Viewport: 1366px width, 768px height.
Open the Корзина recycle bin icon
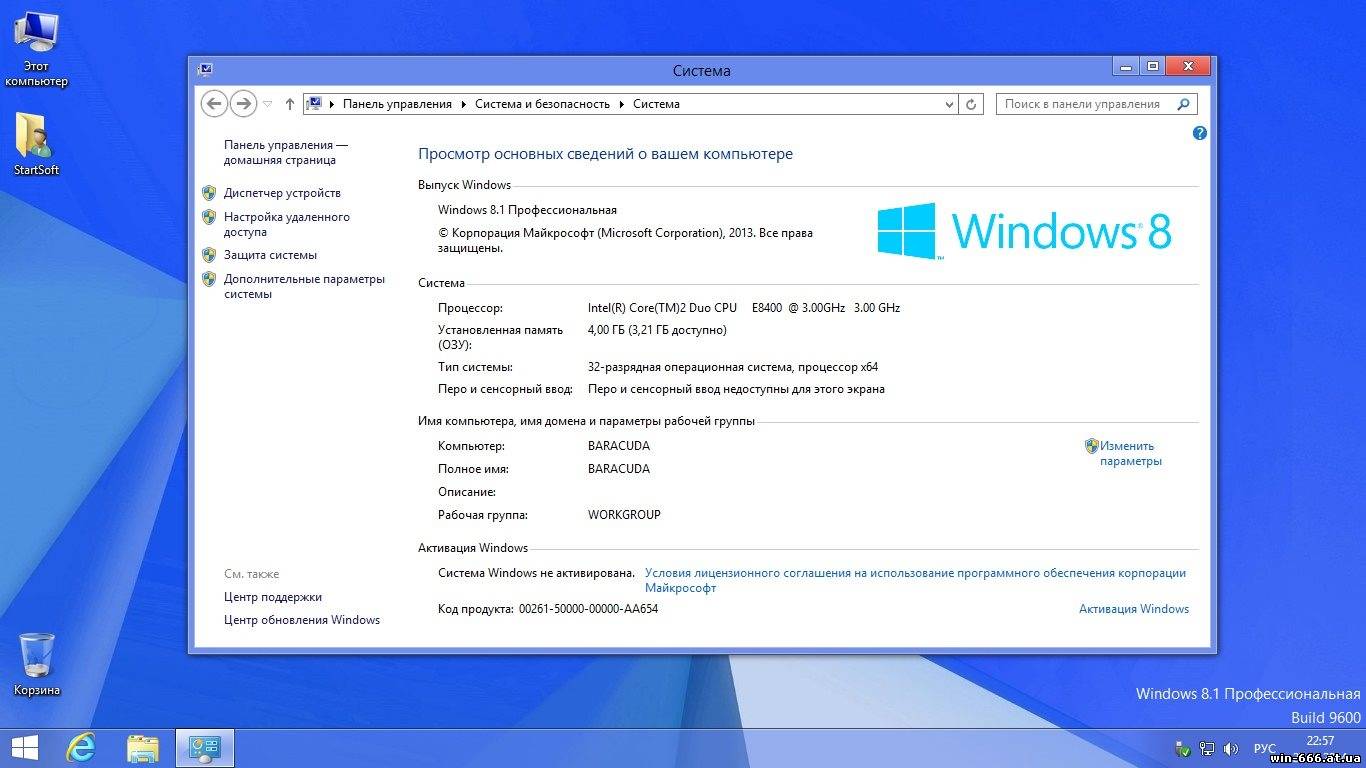[x=36, y=664]
